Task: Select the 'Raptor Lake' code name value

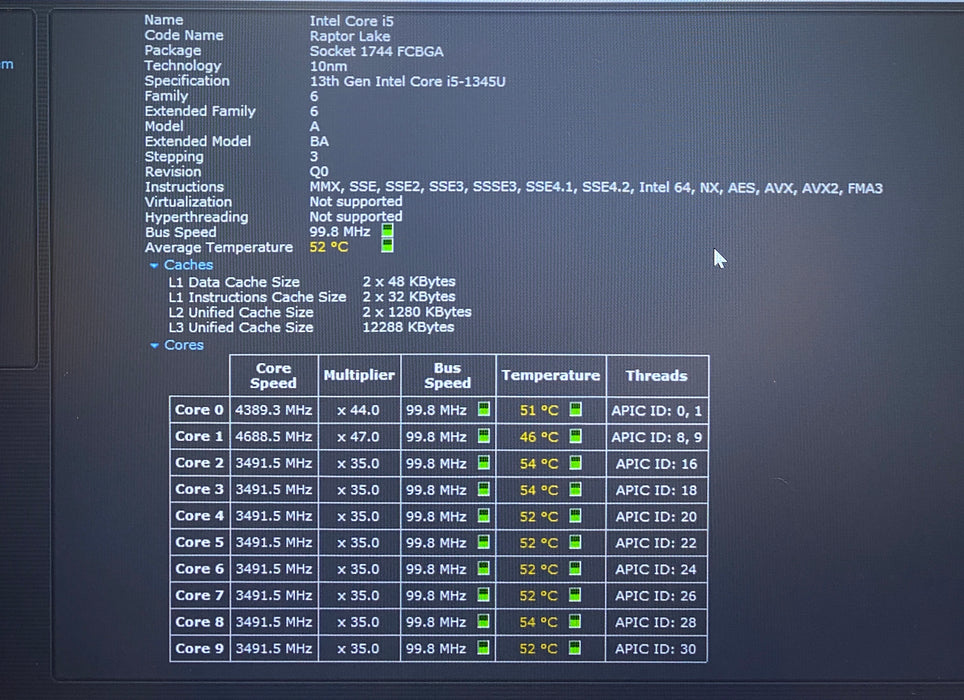Action: [x=350, y=36]
